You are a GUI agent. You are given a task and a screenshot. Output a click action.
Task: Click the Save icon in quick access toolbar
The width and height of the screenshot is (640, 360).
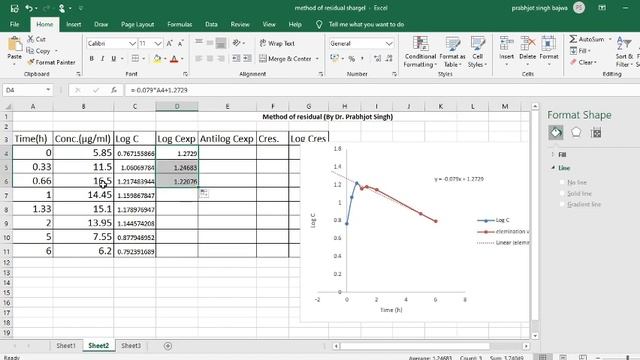coord(14,8)
